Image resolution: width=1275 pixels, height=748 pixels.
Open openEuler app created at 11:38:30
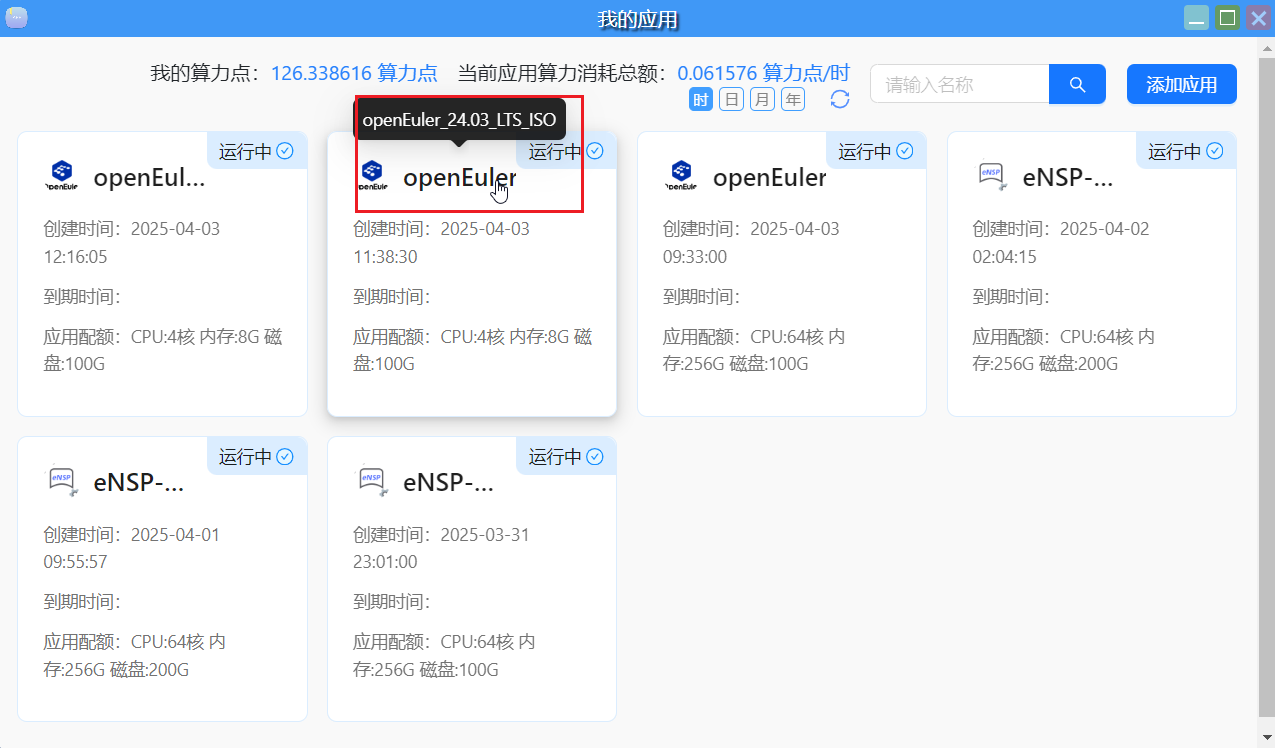click(460, 178)
